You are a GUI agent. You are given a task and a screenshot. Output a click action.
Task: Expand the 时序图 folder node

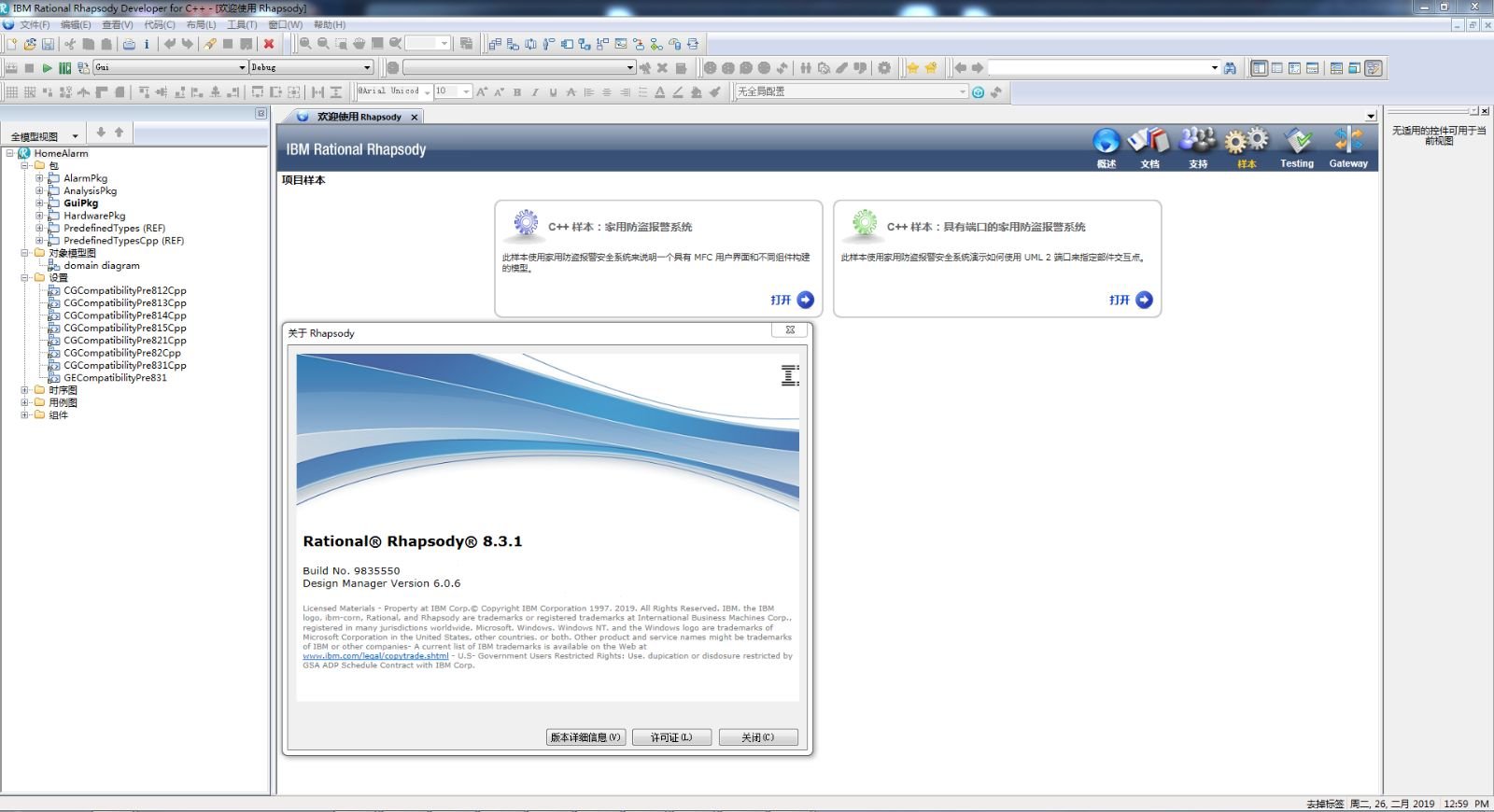(x=24, y=390)
